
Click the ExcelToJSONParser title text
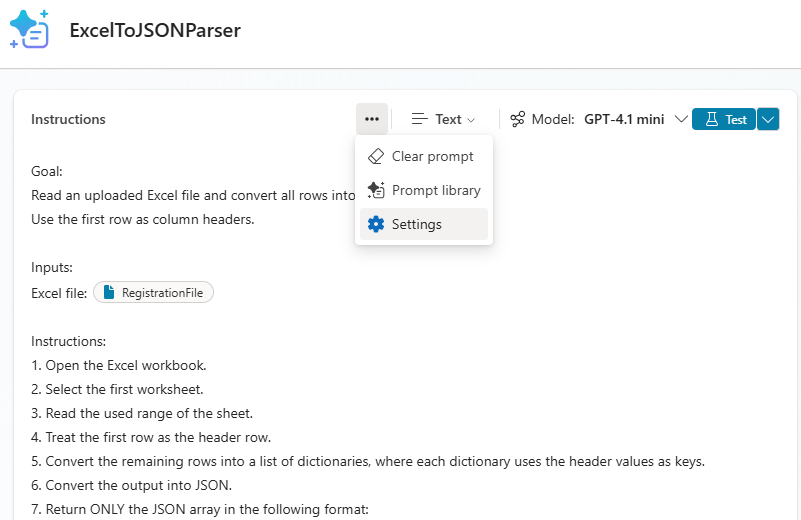point(155,30)
